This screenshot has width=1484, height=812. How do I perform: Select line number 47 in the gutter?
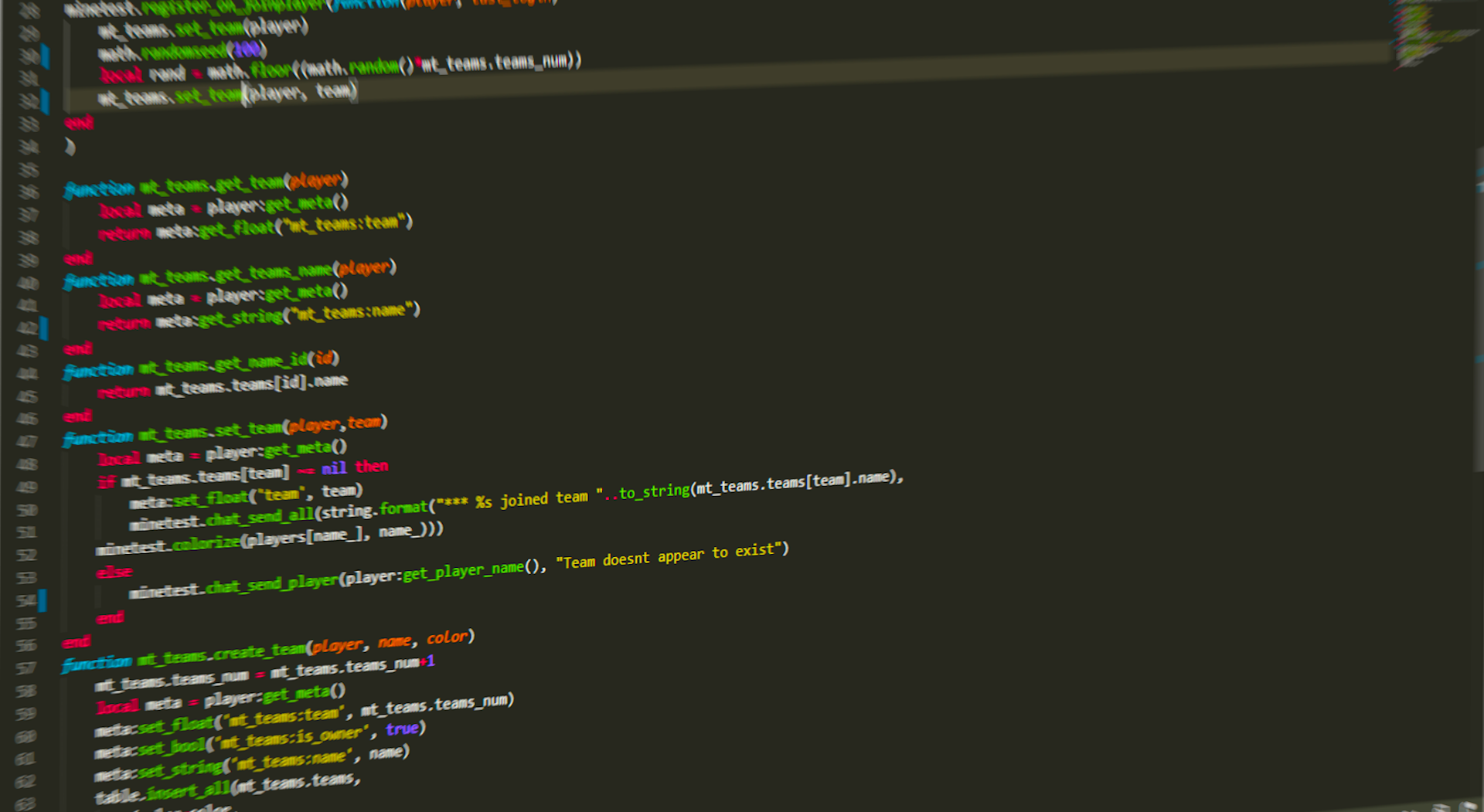pyautogui.click(x=27, y=441)
